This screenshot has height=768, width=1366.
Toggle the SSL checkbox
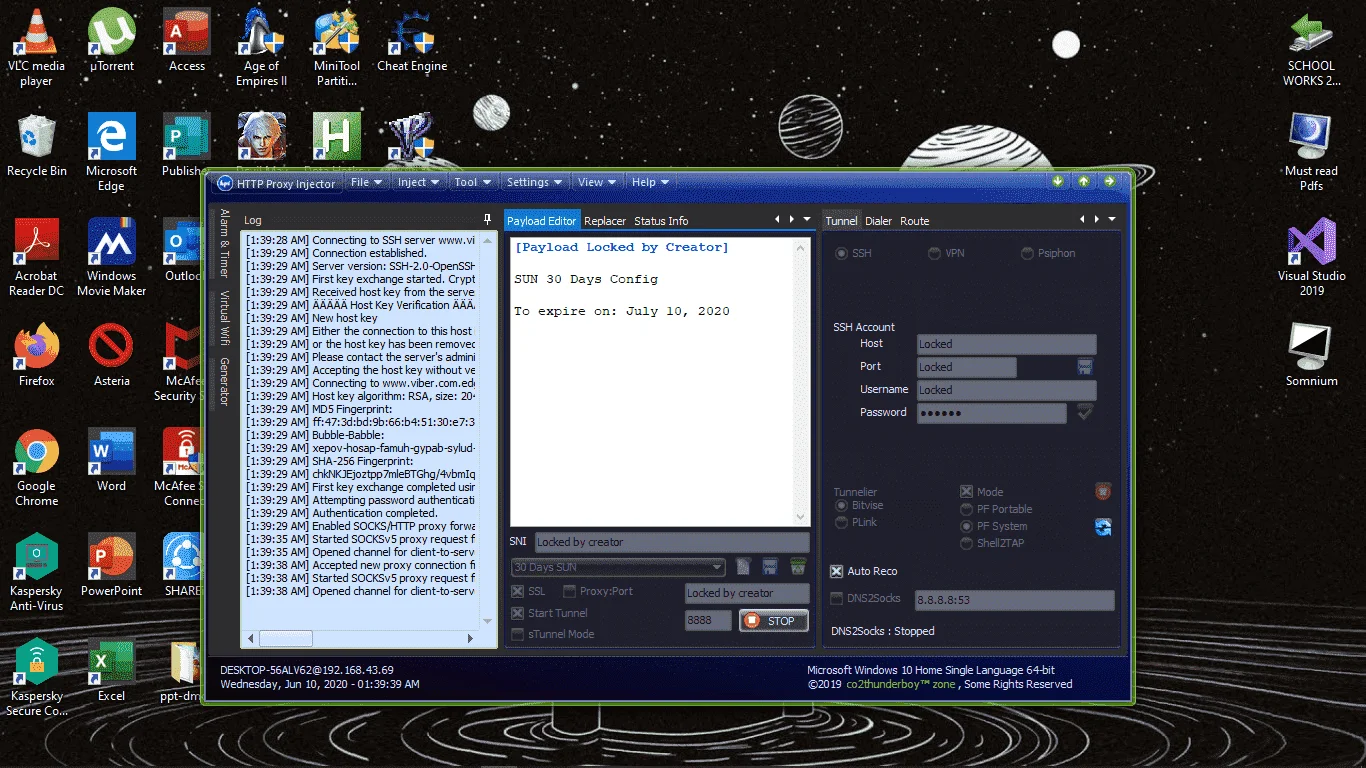[517, 592]
